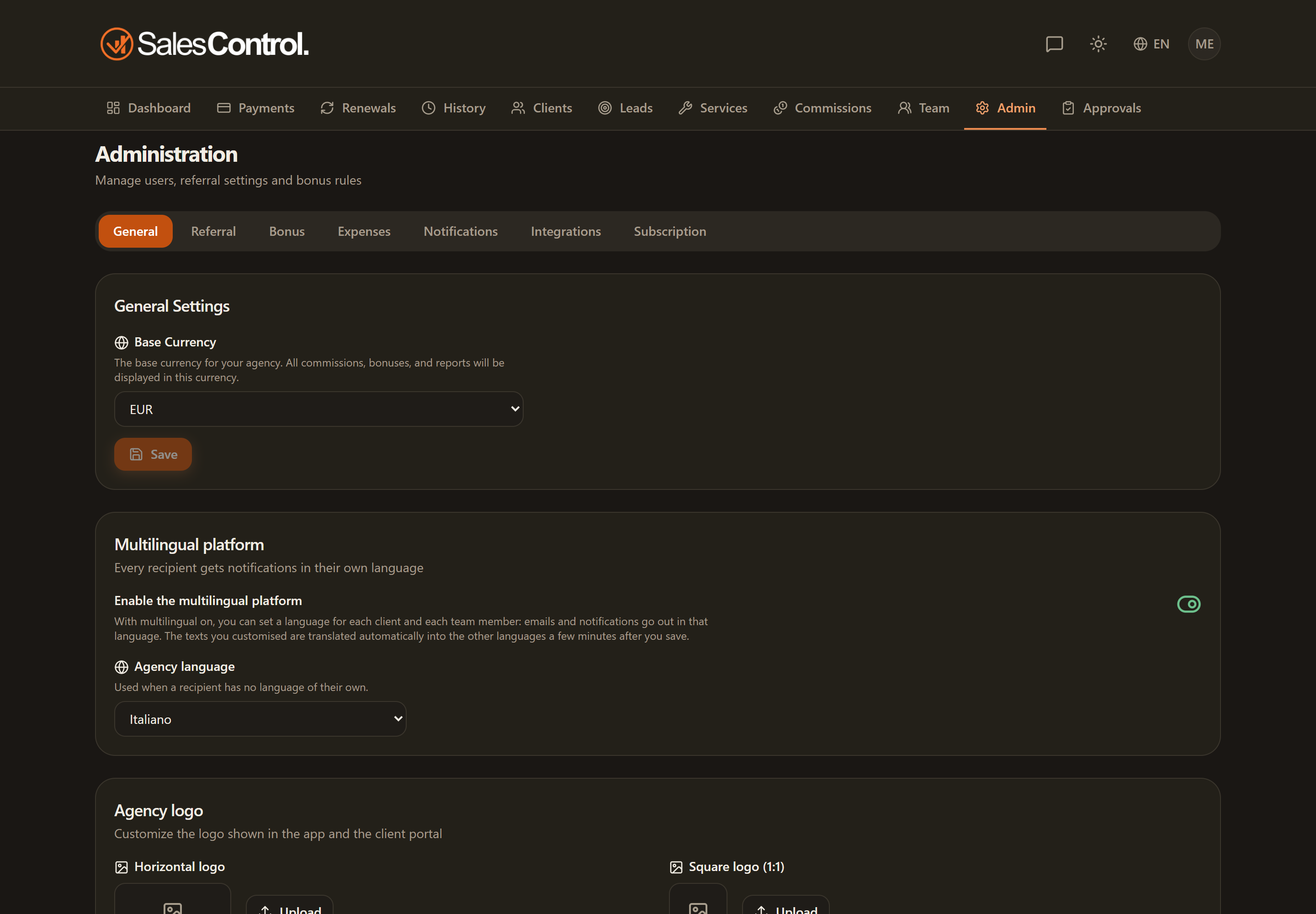The width and height of the screenshot is (1316, 914).
Task: Save the base currency setting
Action: [153, 454]
